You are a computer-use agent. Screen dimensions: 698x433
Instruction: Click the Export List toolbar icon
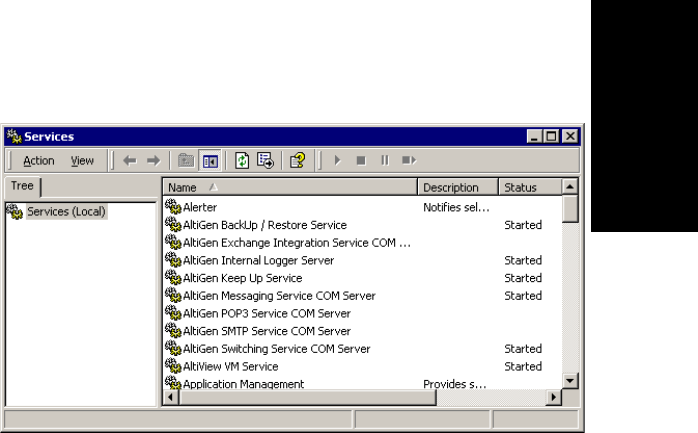266,161
